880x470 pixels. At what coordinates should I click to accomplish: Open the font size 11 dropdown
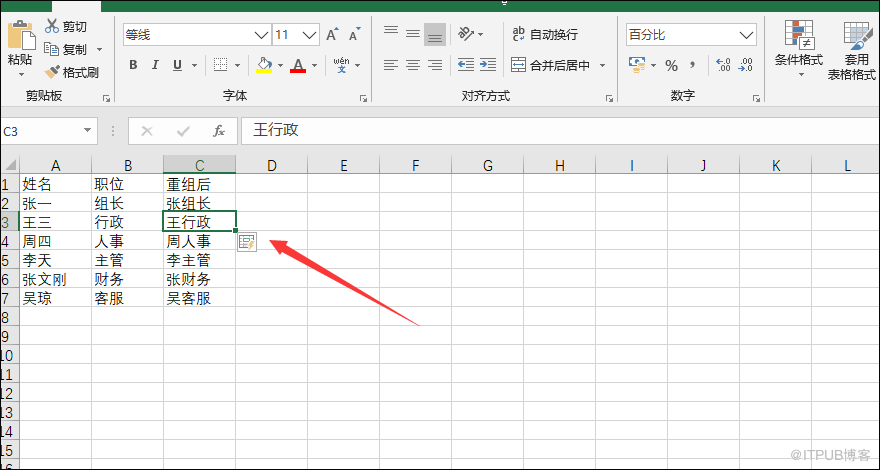pos(310,35)
